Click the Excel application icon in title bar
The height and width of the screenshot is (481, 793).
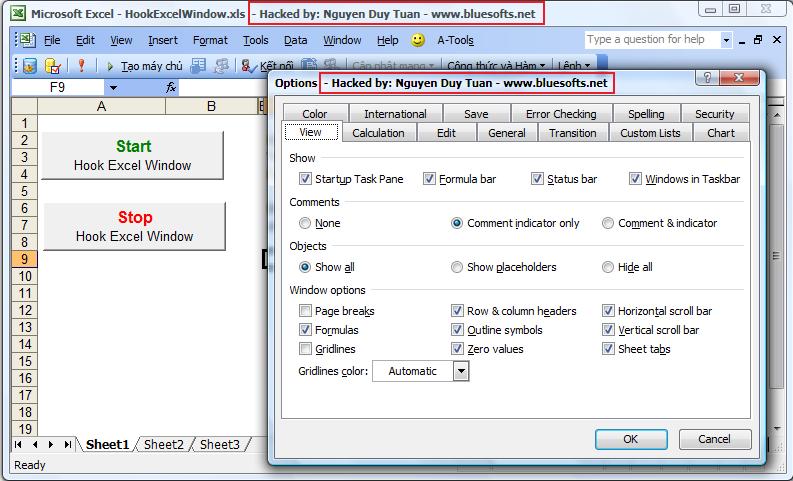coord(18,13)
